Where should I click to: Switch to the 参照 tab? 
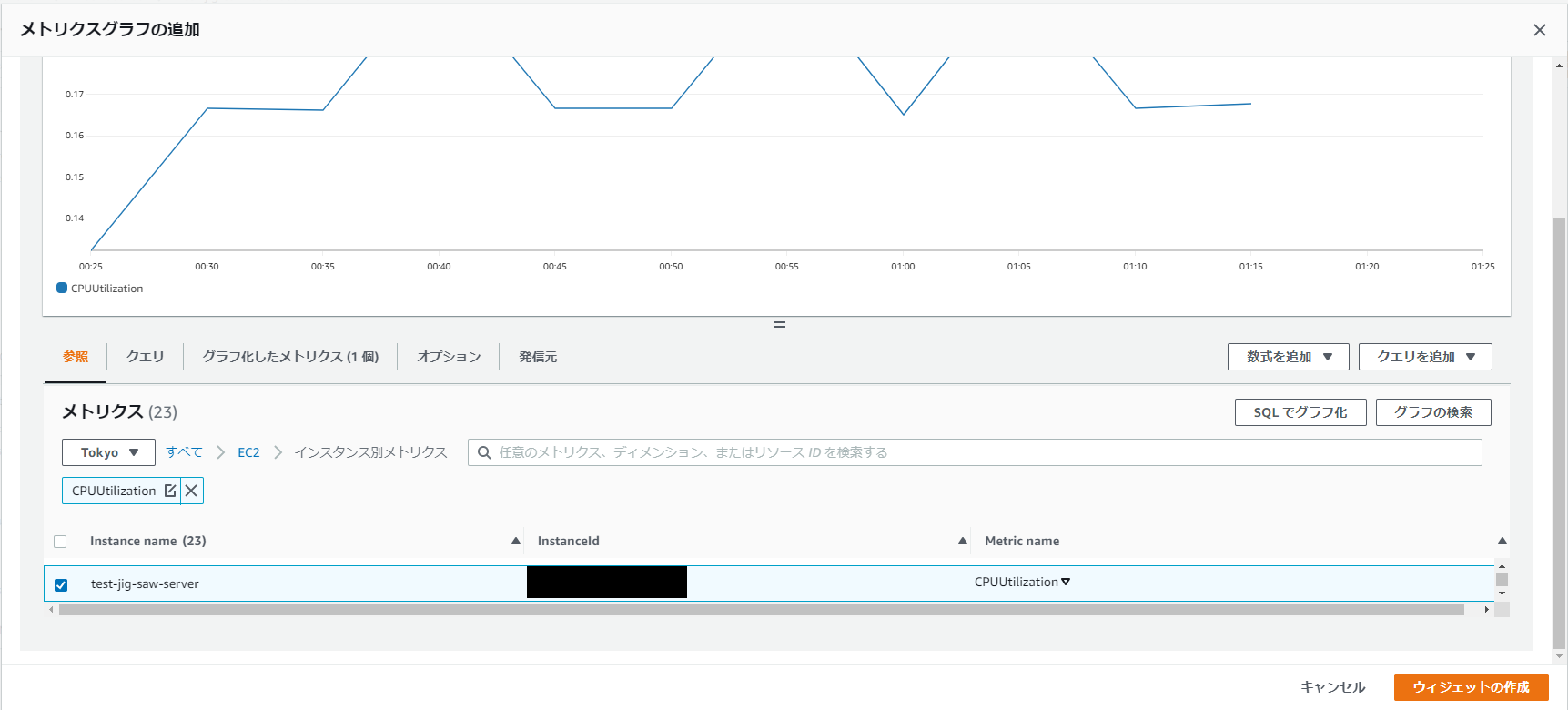coord(76,357)
